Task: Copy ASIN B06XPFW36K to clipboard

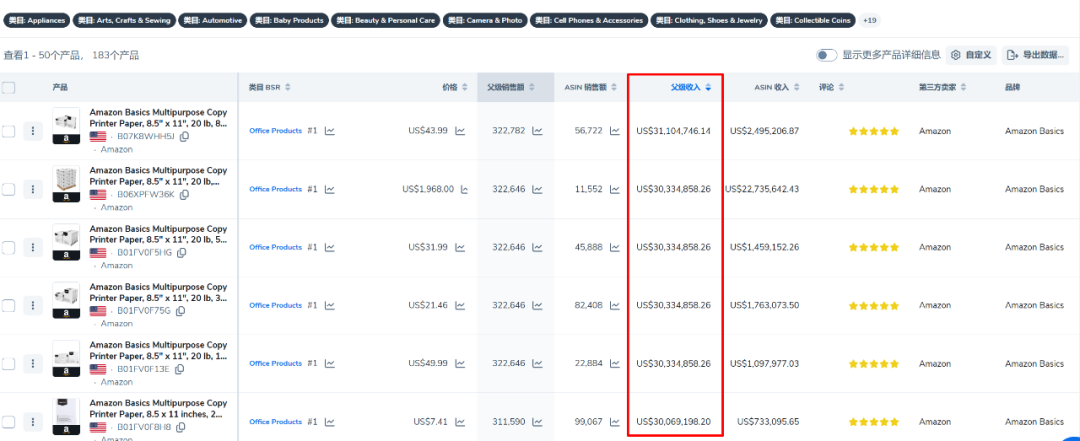Action: coord(184,195)
